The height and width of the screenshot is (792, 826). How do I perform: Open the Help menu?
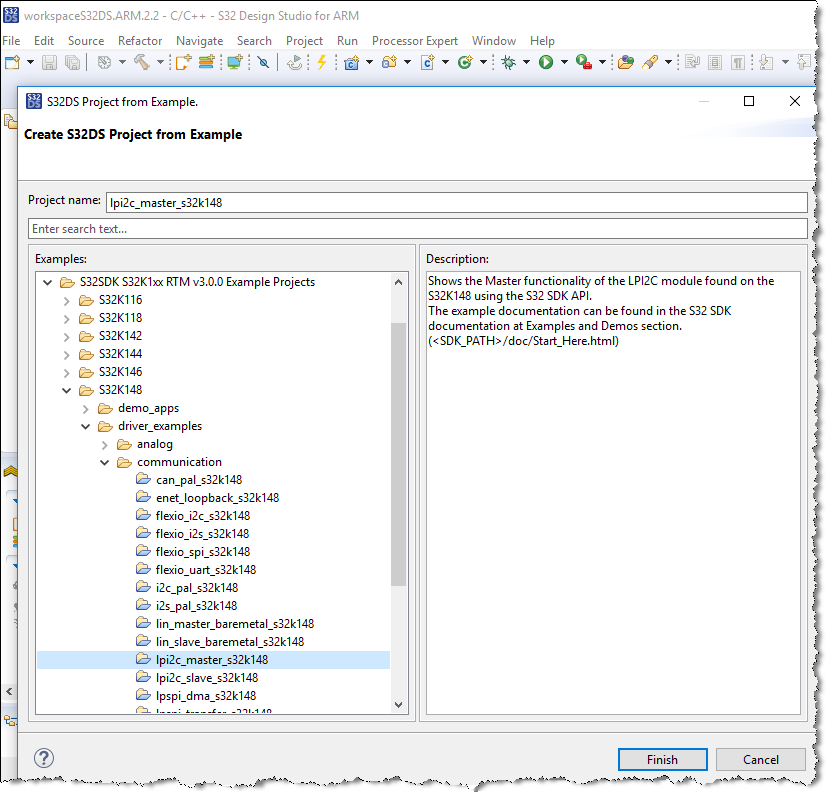[542, 41]
